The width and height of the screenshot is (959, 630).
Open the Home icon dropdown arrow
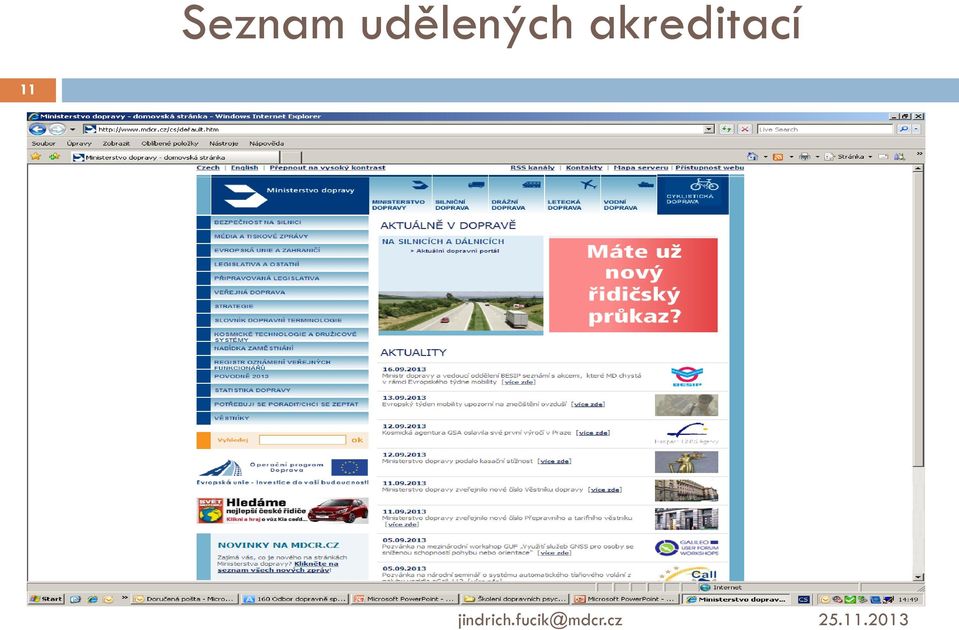[765, 157]
